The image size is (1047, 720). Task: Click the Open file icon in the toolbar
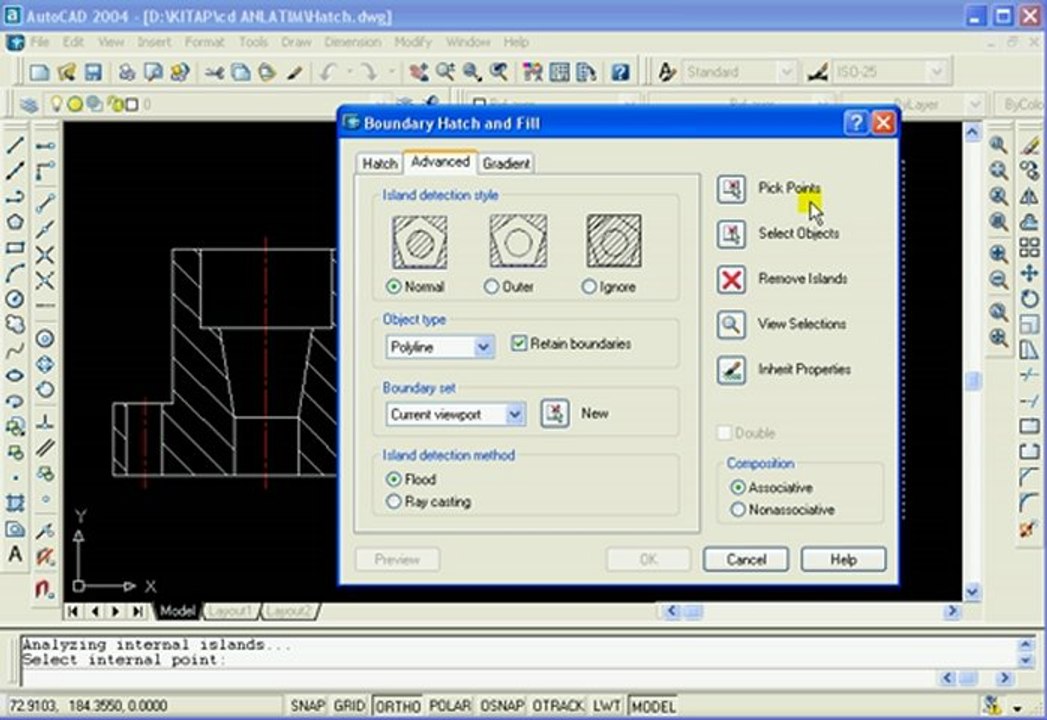coord(66,71)
